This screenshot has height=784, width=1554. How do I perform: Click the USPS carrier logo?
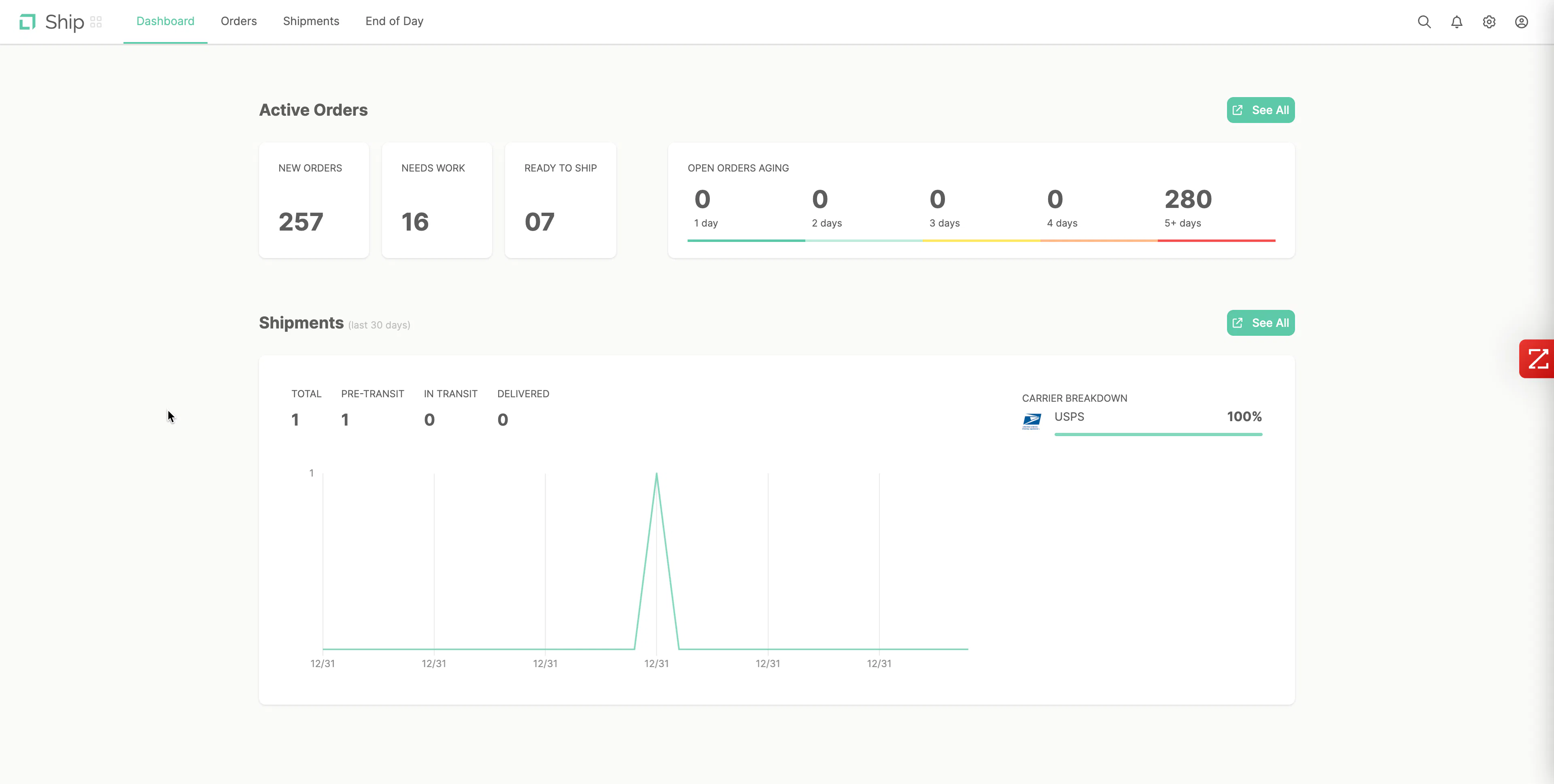[x=1032, y=421]
